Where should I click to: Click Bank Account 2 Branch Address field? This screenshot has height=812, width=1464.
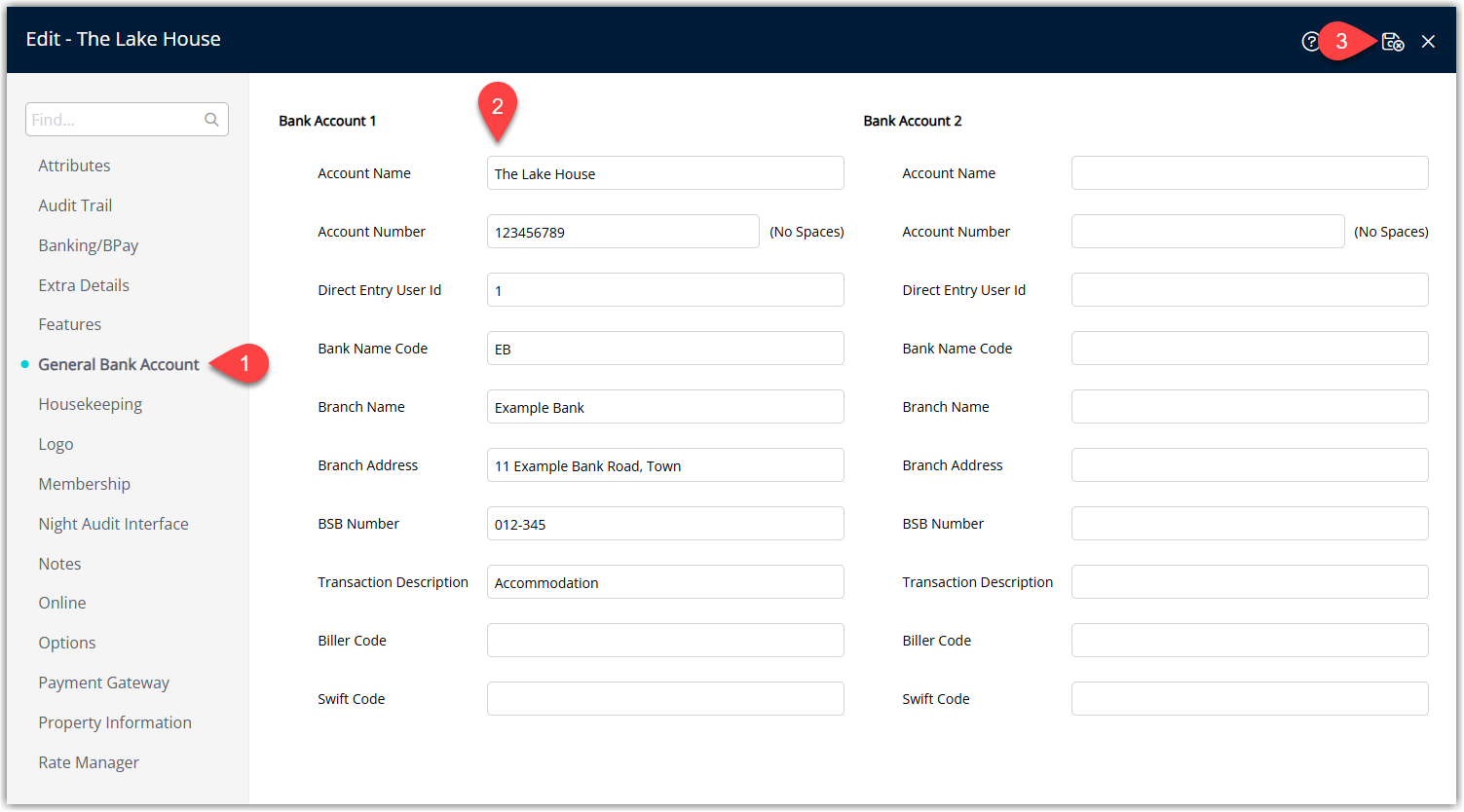point(1250,465)
